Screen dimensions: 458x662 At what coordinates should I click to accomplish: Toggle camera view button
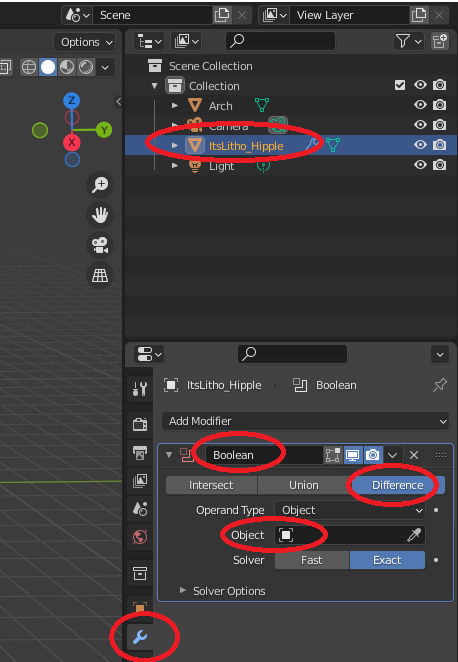(100, 245)
